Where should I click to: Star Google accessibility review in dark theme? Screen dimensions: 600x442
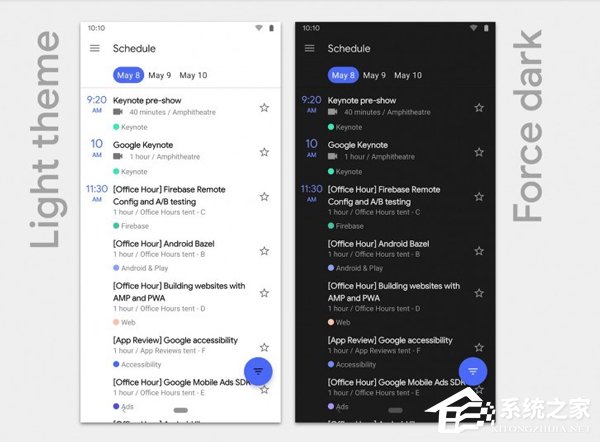(479, 347)
